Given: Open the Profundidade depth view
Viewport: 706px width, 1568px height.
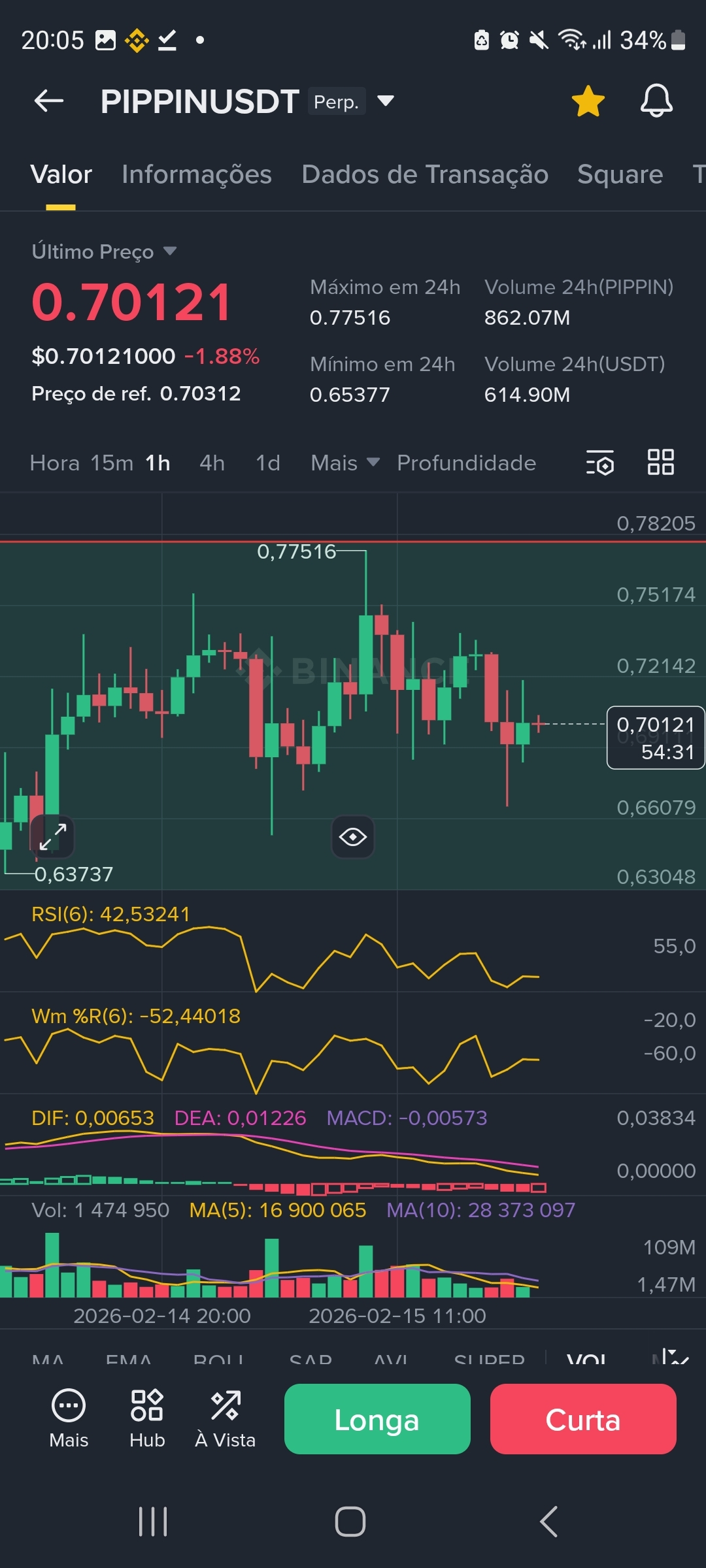Looking at the screenshot, I should click(x=467, y=463).
